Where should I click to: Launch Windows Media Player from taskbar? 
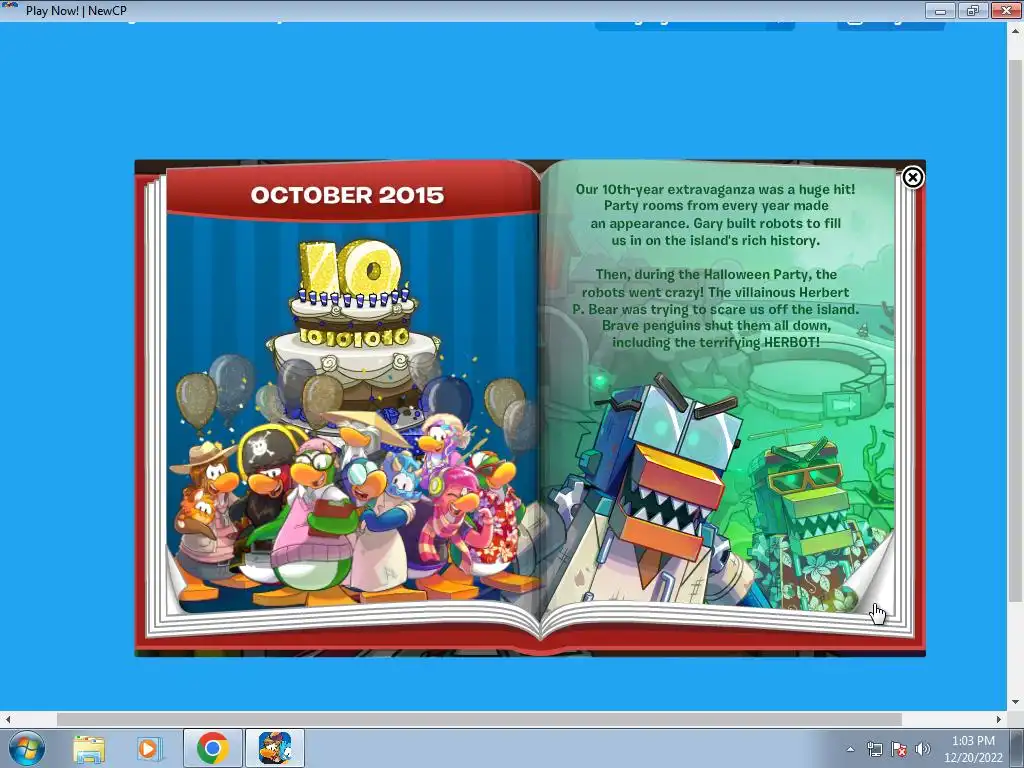150,748
